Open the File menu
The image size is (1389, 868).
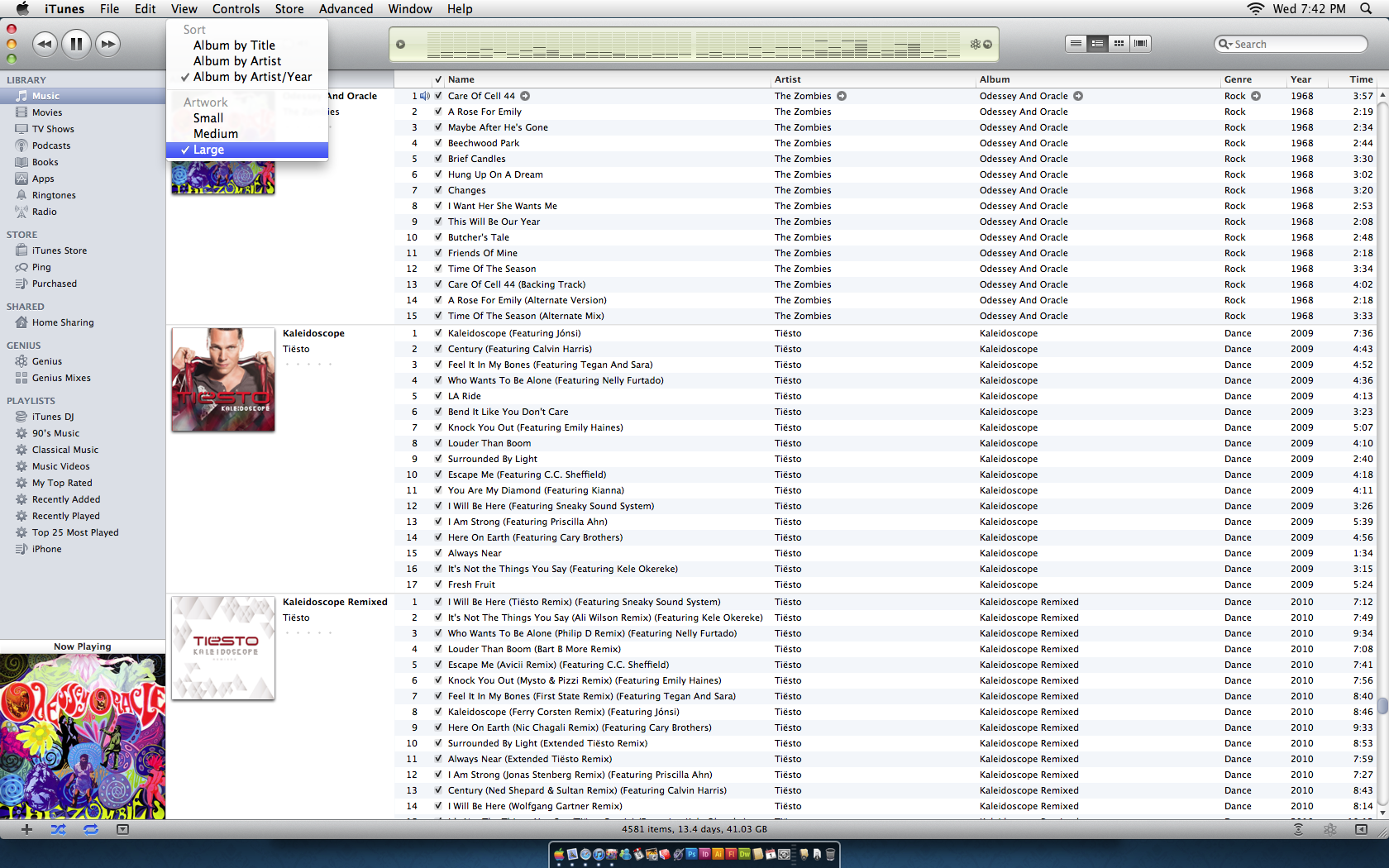[109, 9]
